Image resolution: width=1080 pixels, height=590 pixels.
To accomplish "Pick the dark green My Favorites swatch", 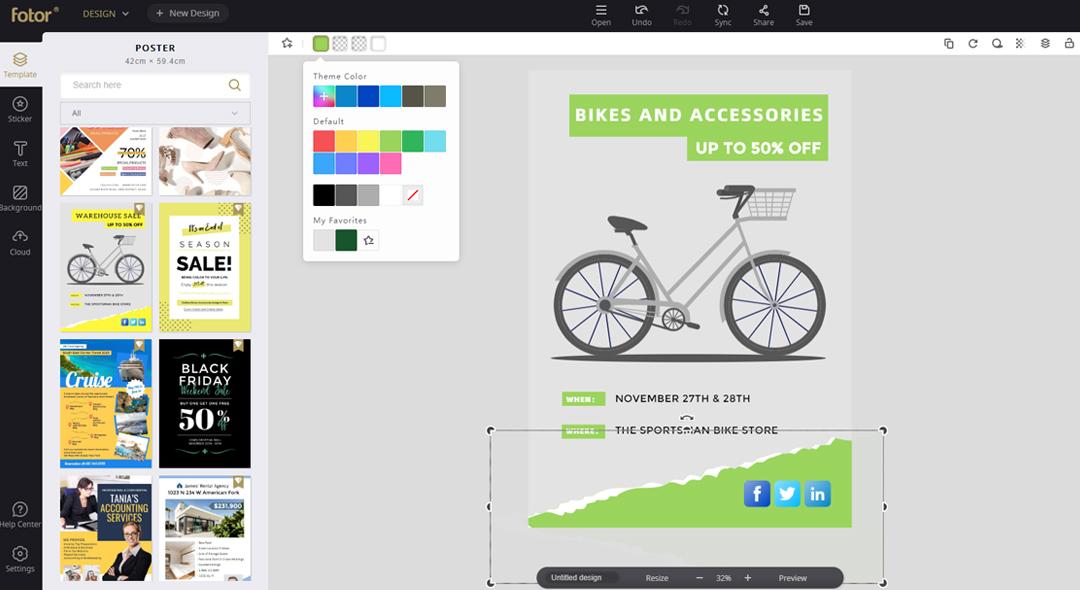I will pyautogui.click(x=346, y=240).
